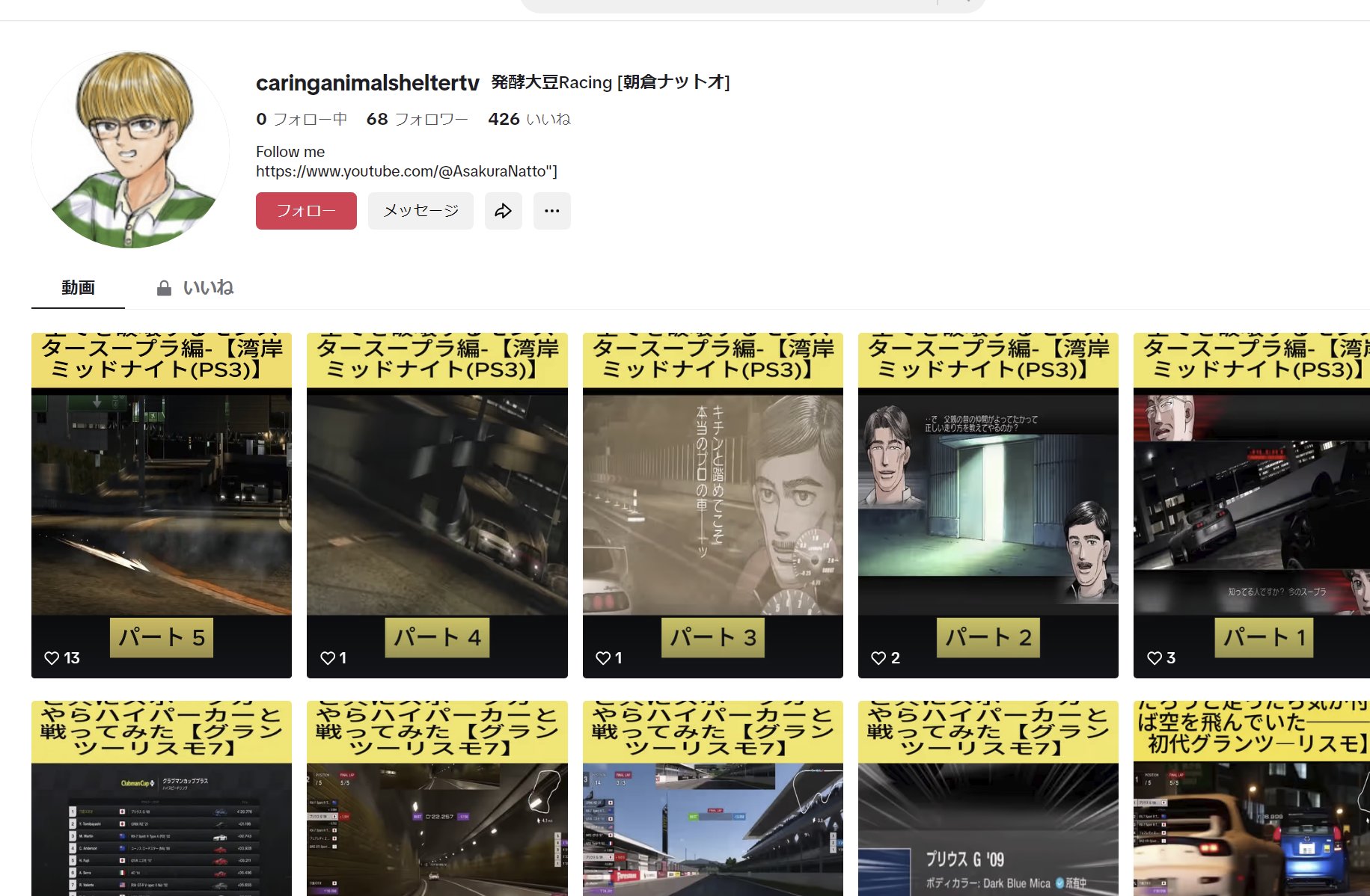Open the プリウス G '09 video thumbnail
The width and height of the screenshot is (1370, 896).
988,798
